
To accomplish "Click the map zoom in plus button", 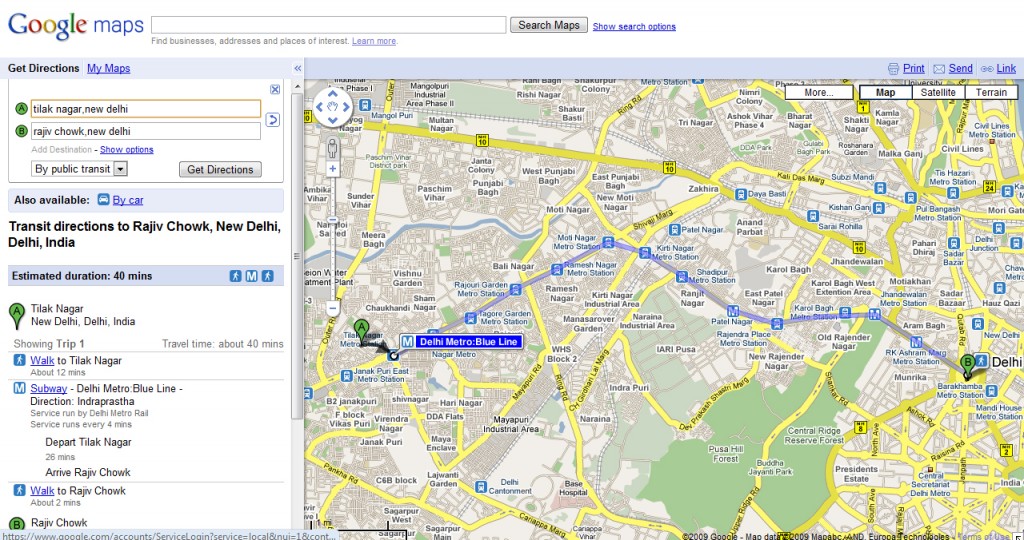I will pos(333,170).
